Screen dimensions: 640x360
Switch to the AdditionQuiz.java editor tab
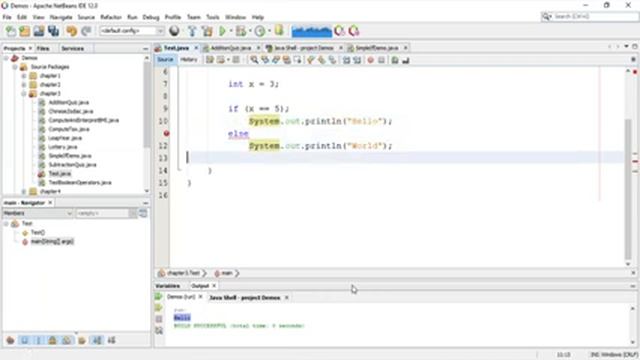pos(231,48)
